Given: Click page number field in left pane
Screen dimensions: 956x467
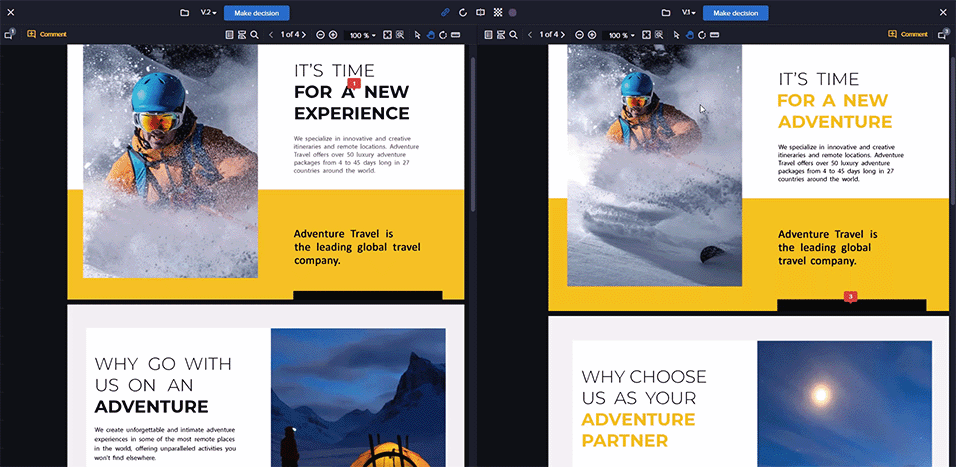Looking at the screenshot, I should [x=290, y=35].
